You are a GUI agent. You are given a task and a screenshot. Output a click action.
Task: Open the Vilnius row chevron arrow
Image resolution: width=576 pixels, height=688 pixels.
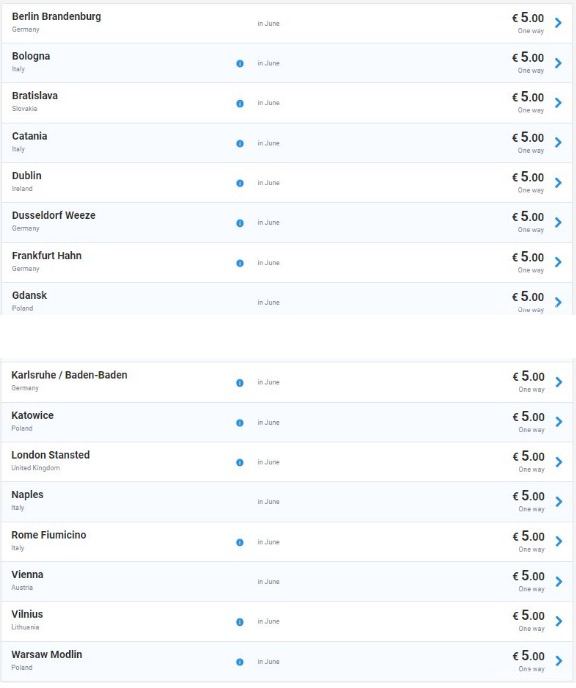558,621
